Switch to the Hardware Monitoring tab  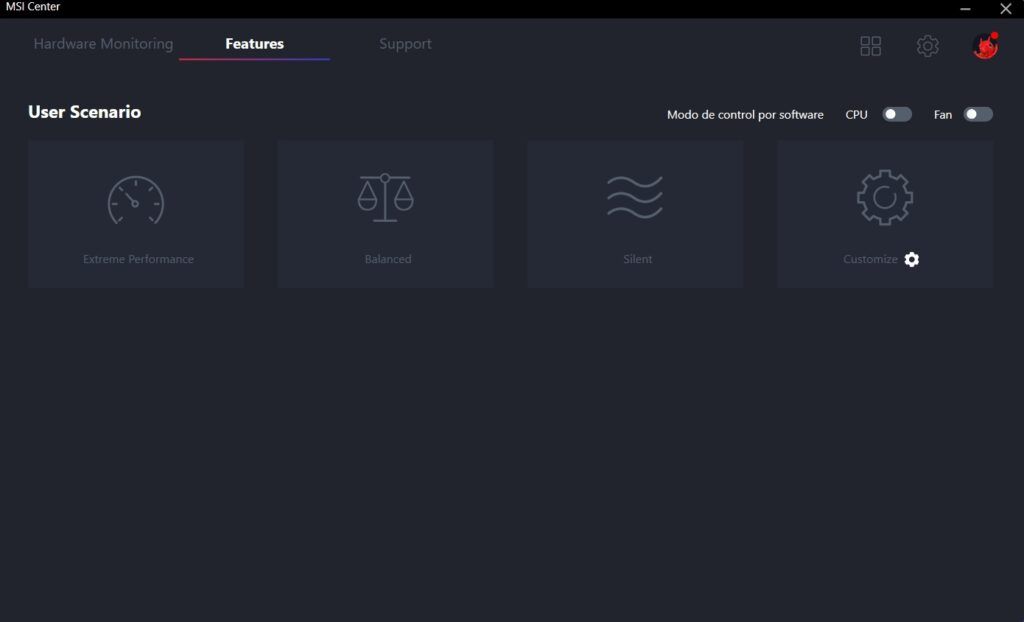pos(103,44)
